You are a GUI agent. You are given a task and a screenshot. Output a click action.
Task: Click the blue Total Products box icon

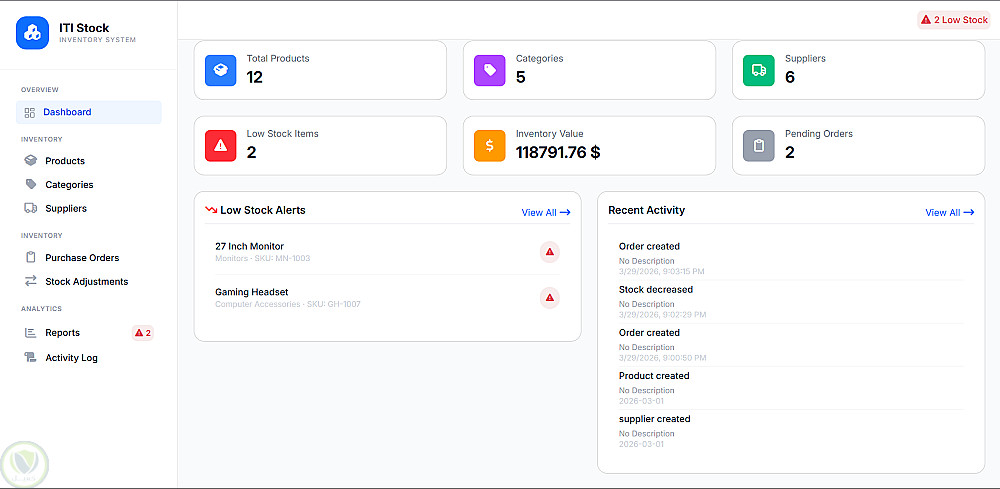click(x=221, y=70)
